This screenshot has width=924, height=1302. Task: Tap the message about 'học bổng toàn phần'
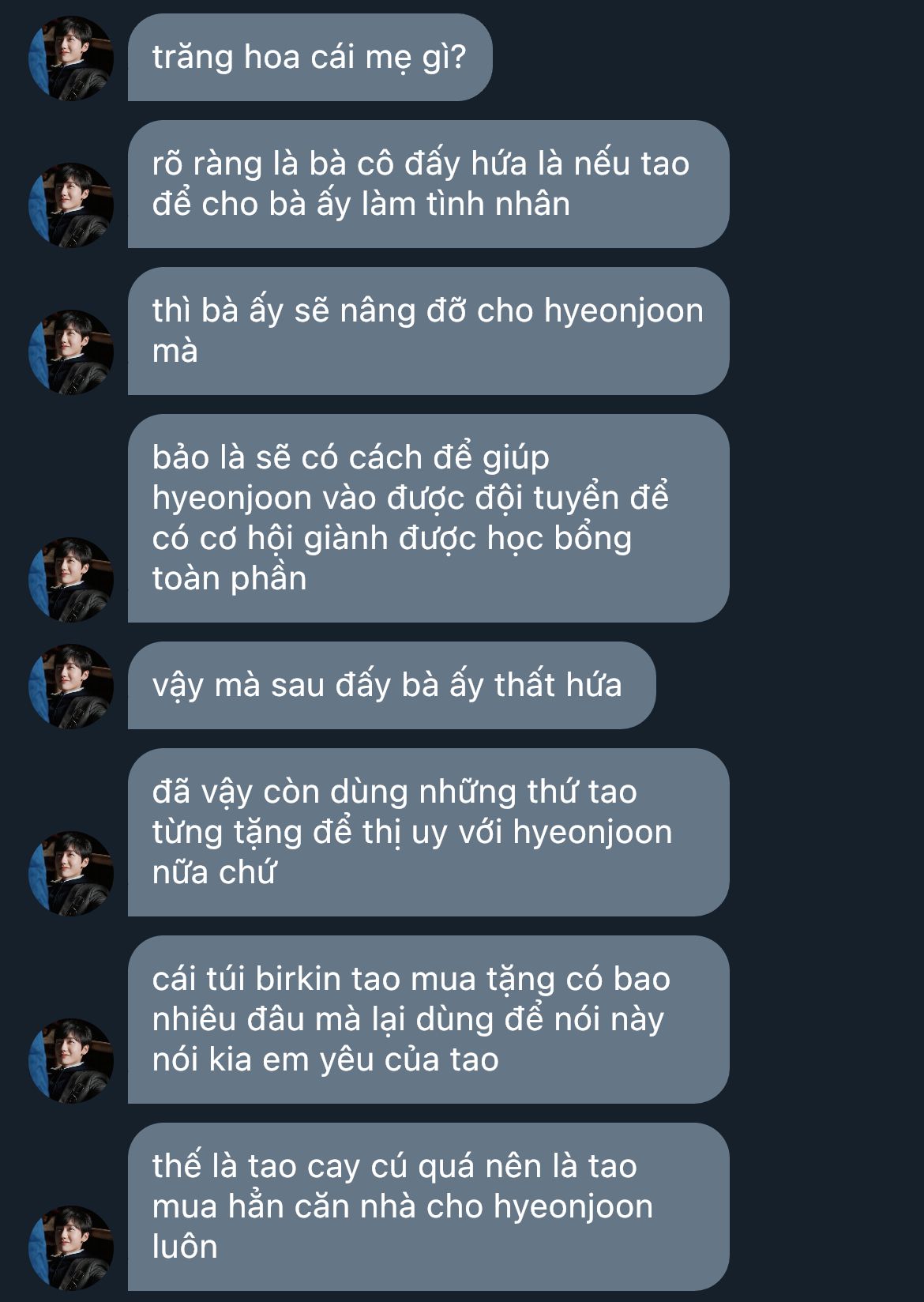click(x=428, y=518)
